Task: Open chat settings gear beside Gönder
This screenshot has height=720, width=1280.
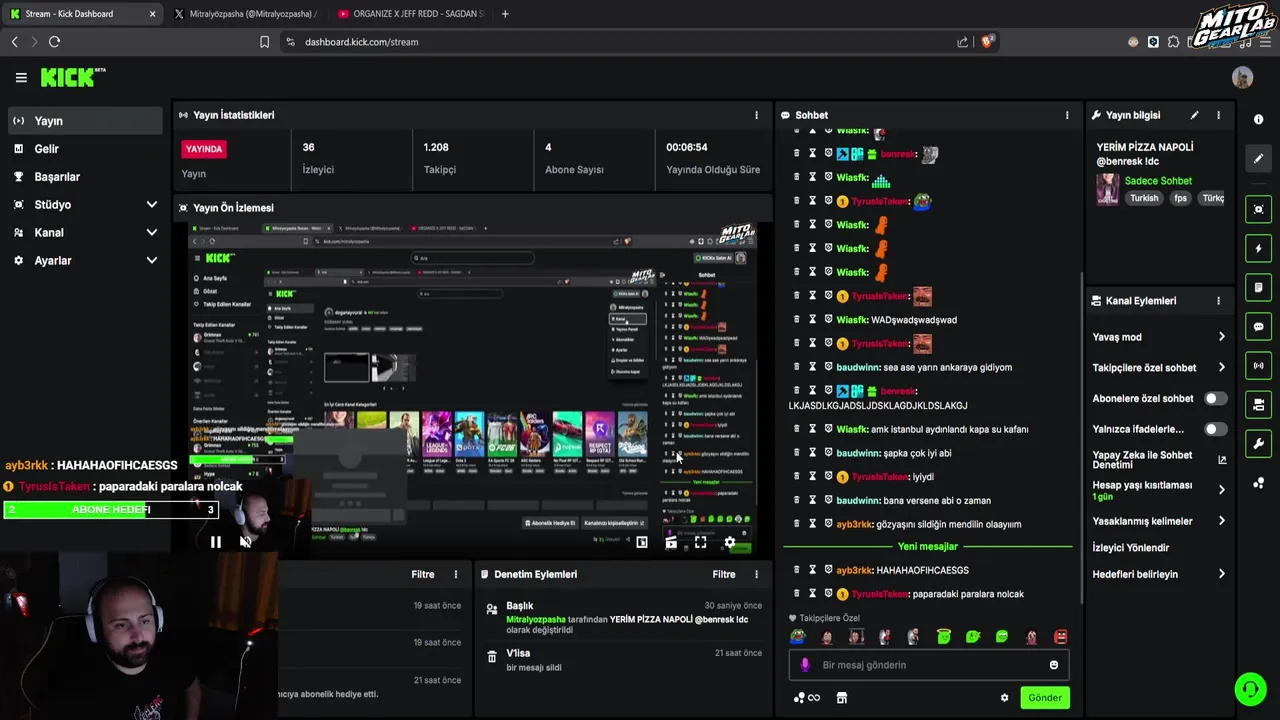Action: coord(1004,698)
